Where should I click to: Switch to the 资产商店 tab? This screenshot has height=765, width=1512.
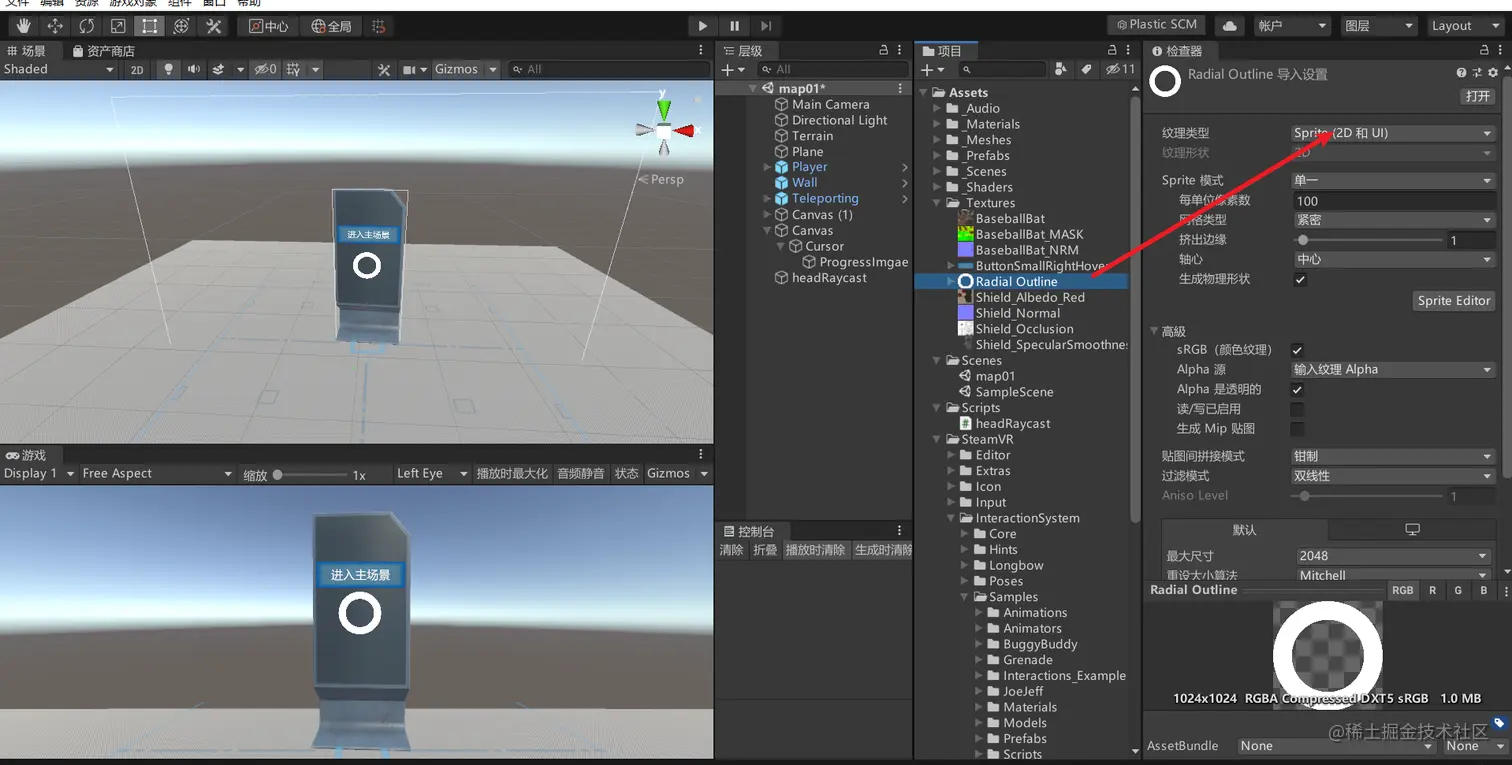pos(103,50)
